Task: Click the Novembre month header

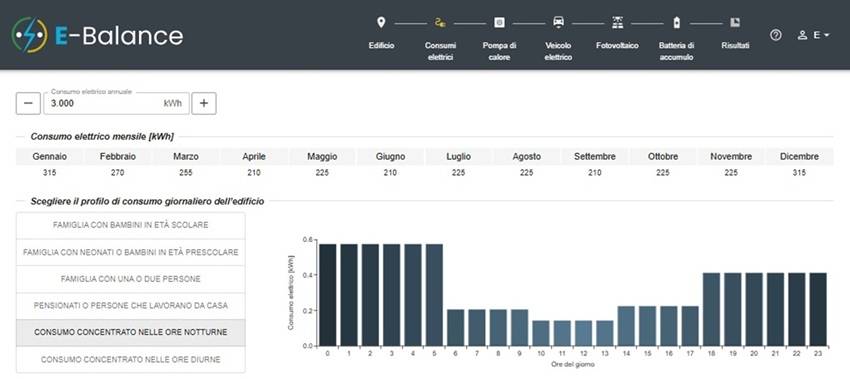Action: click(731, 157)
